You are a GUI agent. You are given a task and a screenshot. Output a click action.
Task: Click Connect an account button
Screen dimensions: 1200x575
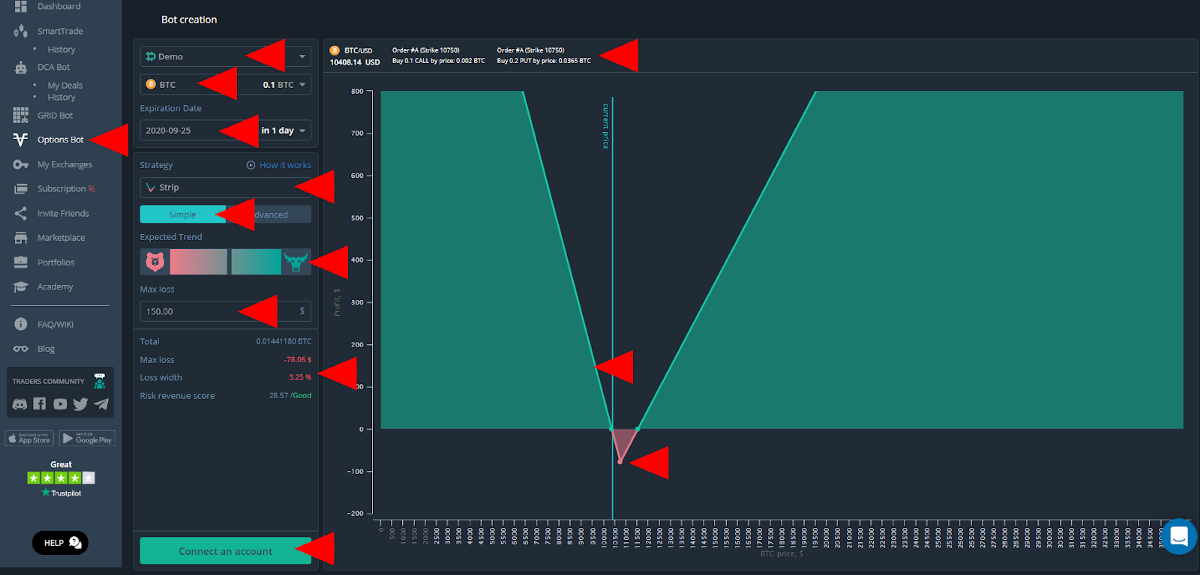pyautogui.click(x=225, y=551)
